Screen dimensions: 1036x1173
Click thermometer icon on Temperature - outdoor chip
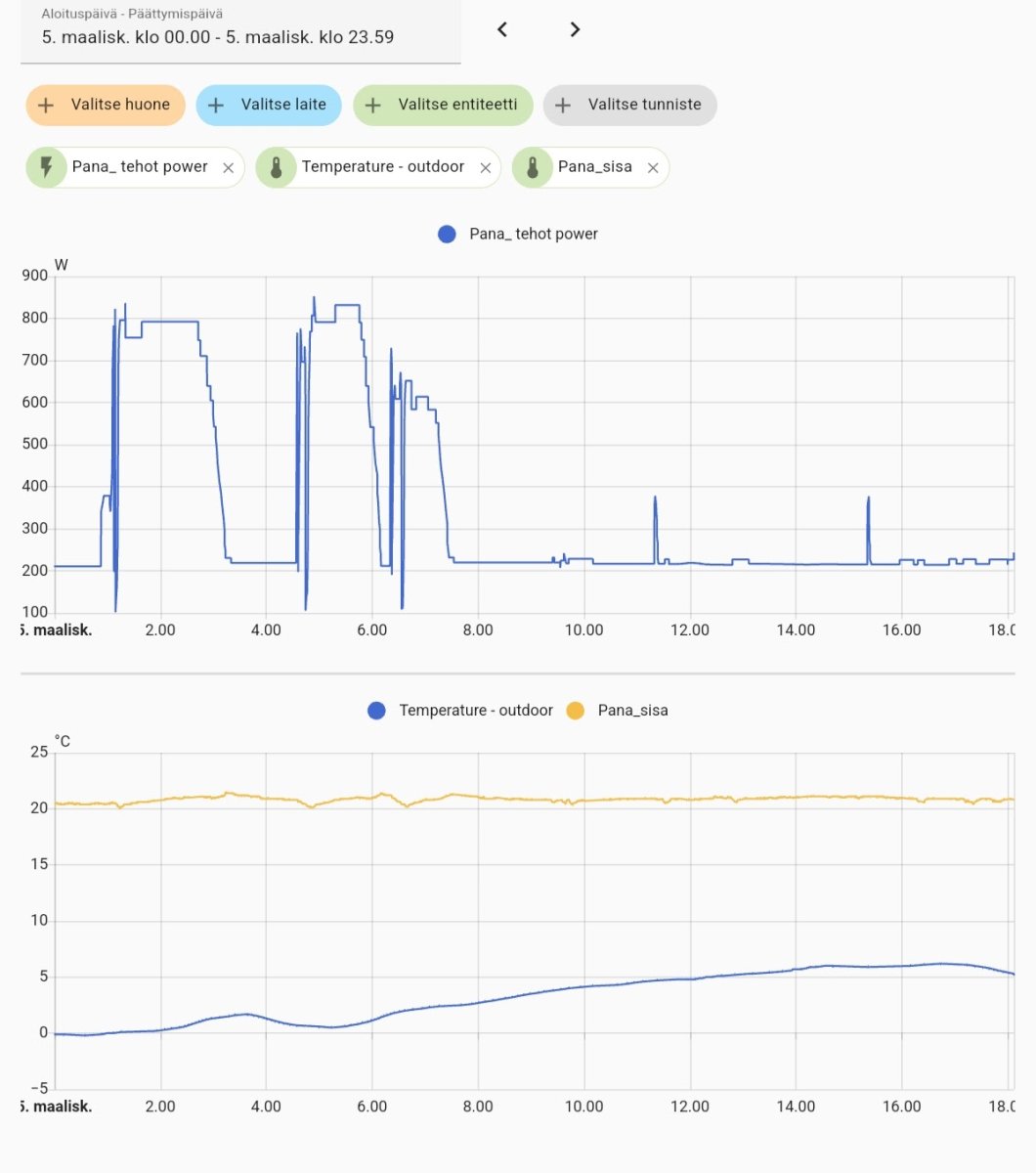pos(276,167)
